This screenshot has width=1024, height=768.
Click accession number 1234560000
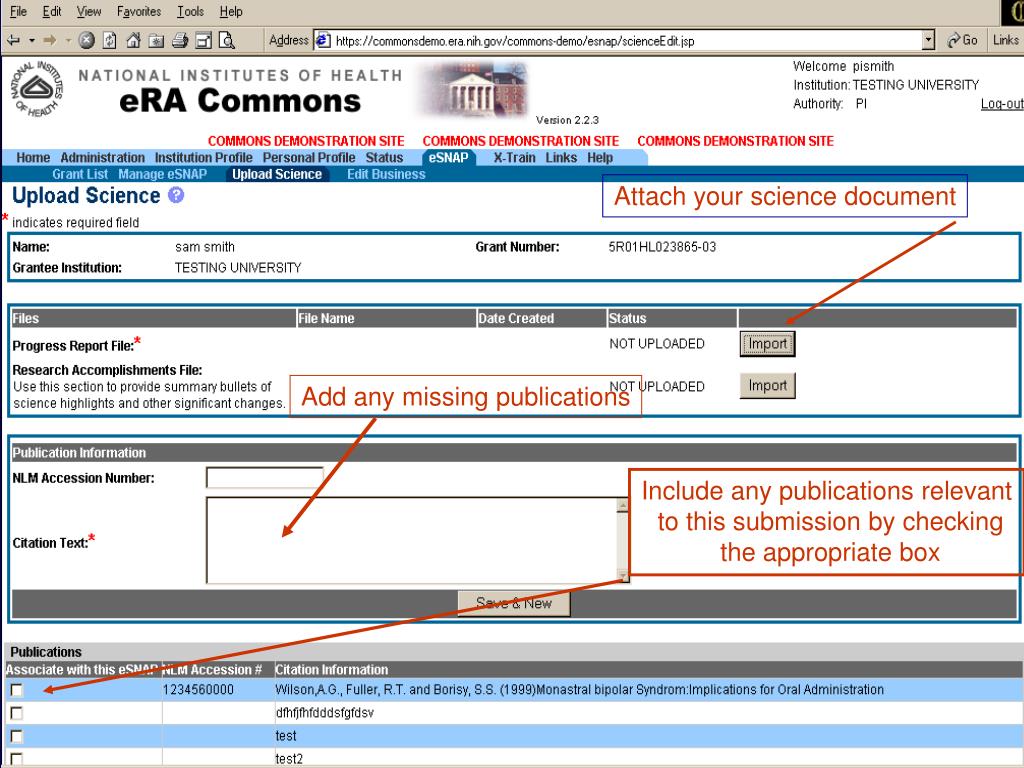tap(198, 690)
